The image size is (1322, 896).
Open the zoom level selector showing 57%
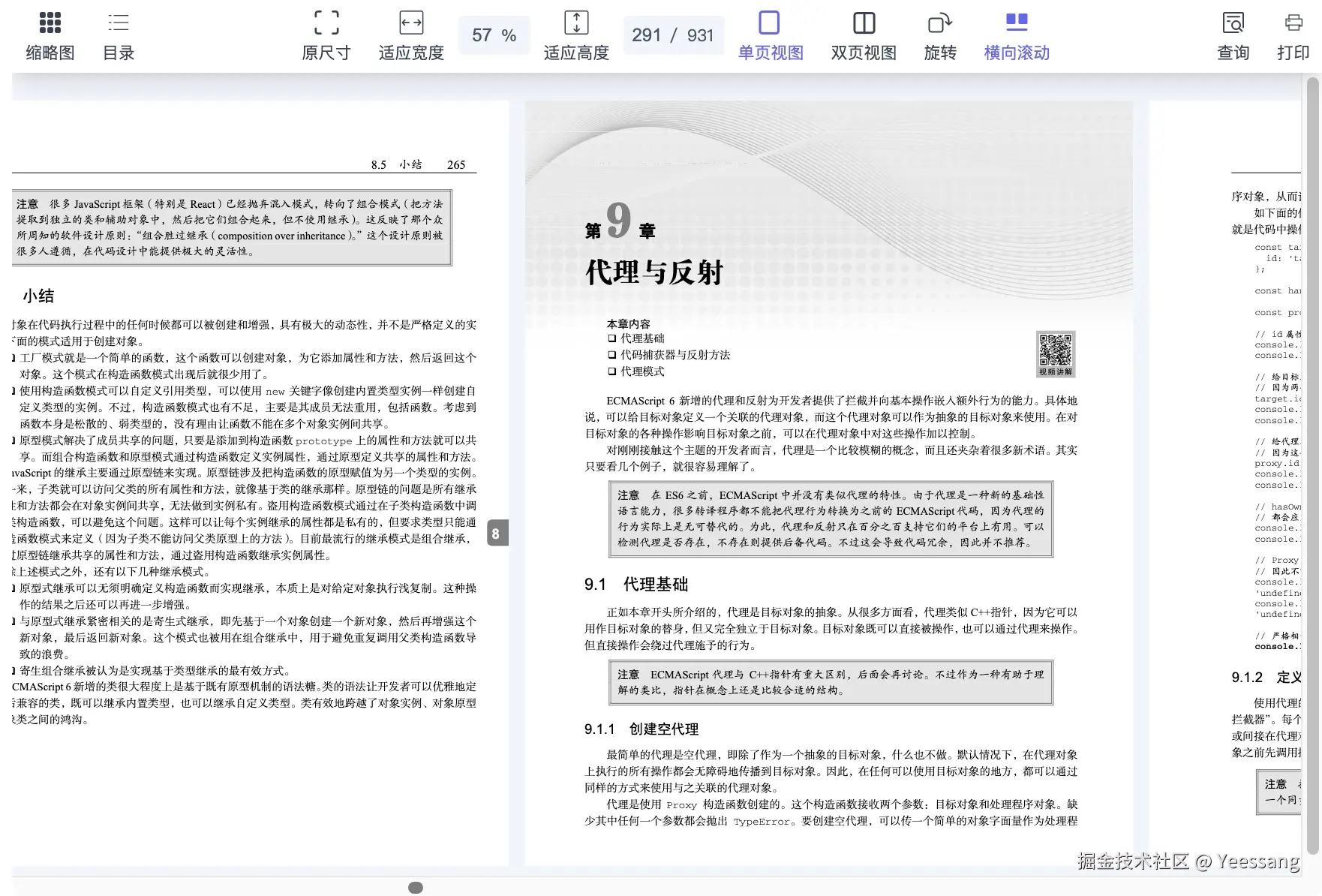(494, 34)
